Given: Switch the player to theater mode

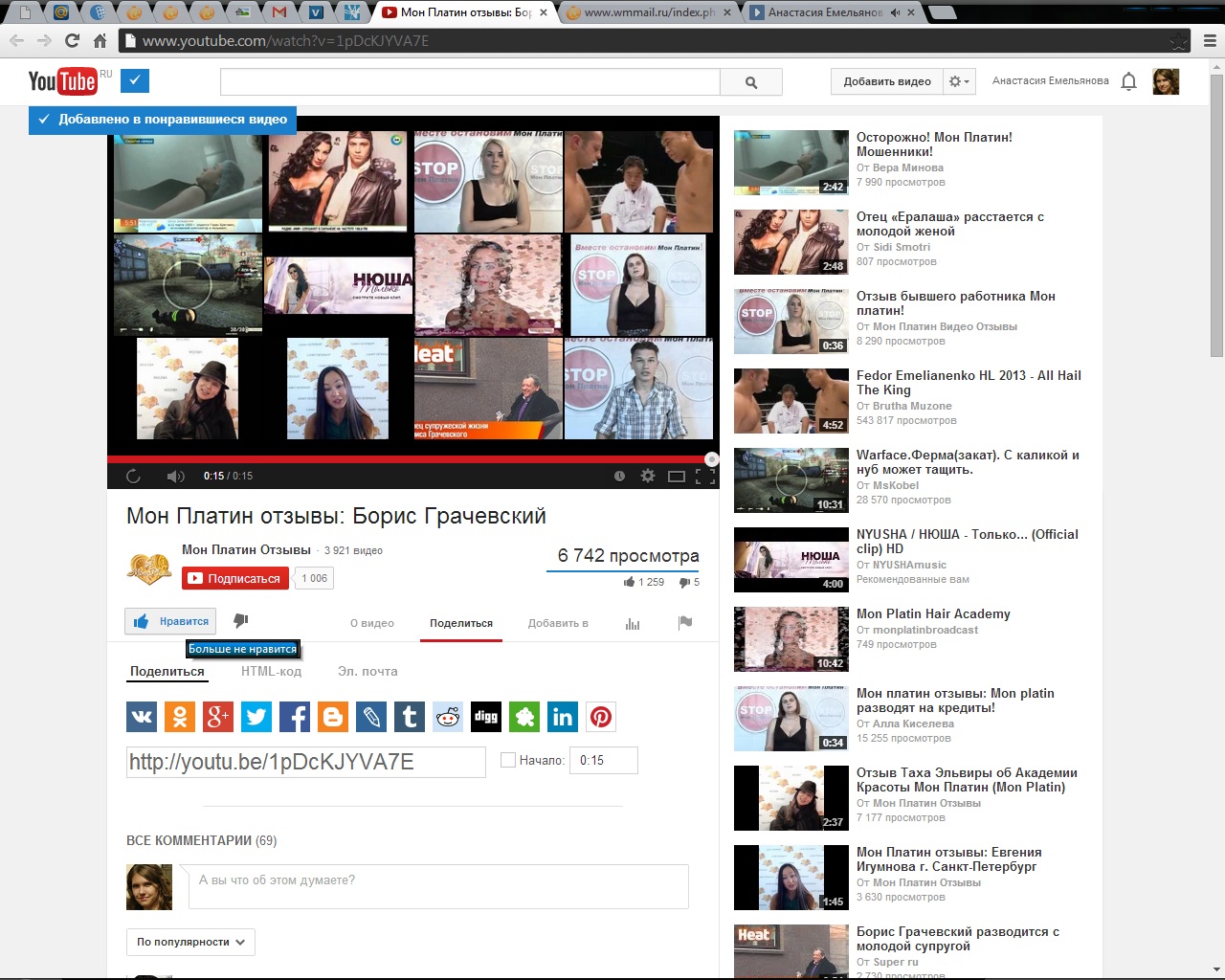Looking at the screenshot, I should [677, 476].
